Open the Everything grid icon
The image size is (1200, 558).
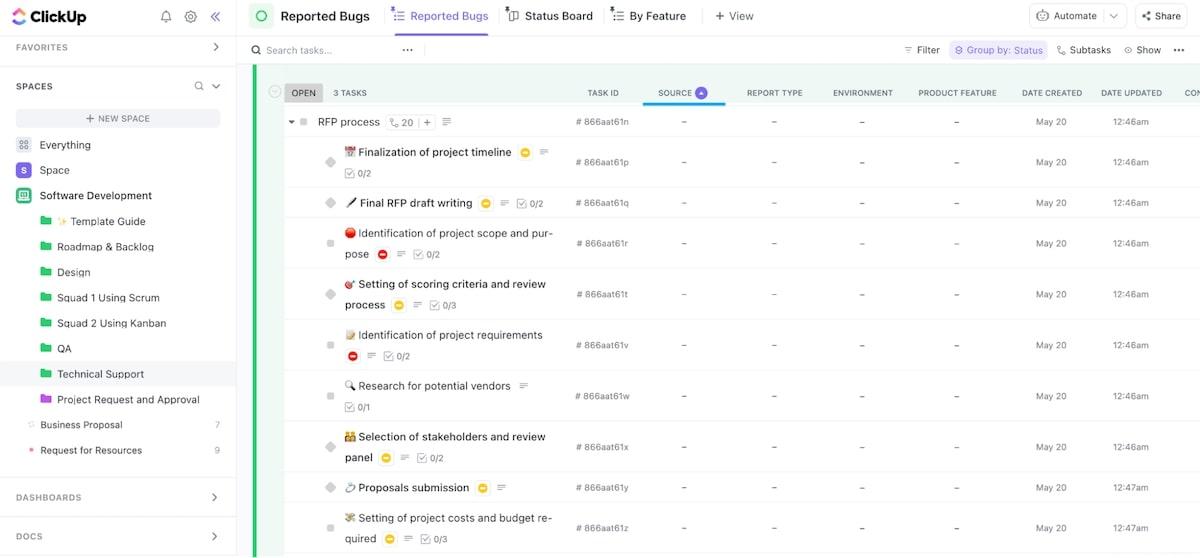tap(24, 145)
